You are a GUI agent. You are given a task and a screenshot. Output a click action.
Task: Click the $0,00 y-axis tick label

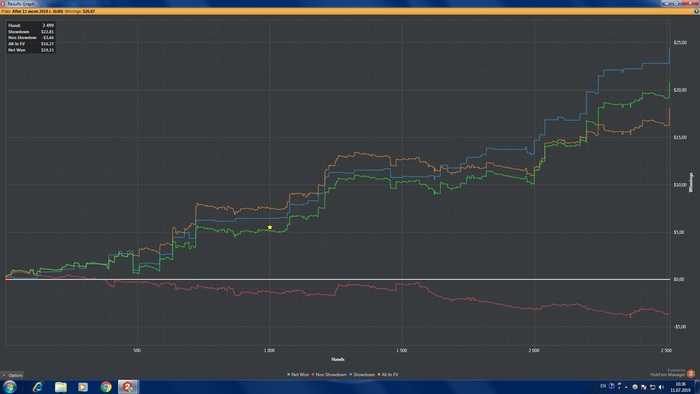tap(679, 279)
